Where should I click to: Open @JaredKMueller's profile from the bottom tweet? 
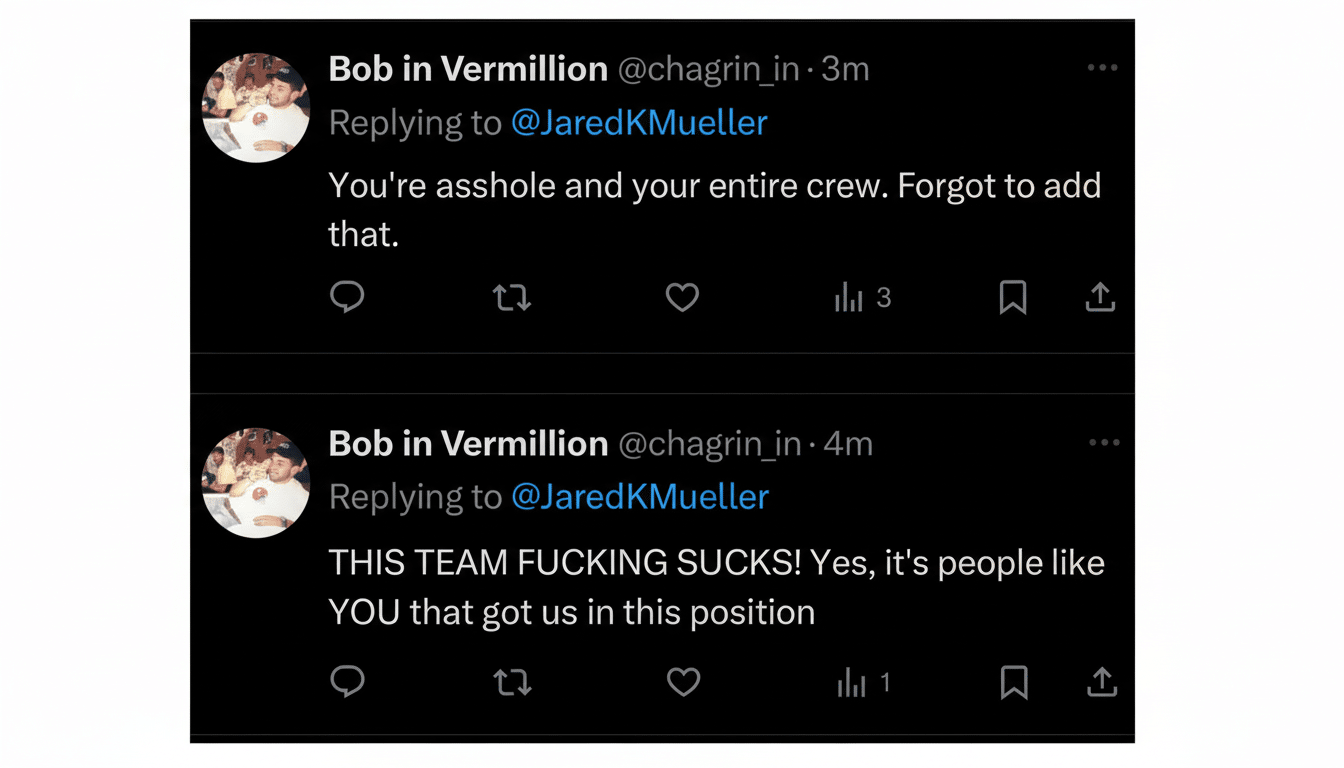(x=640, y=496)
